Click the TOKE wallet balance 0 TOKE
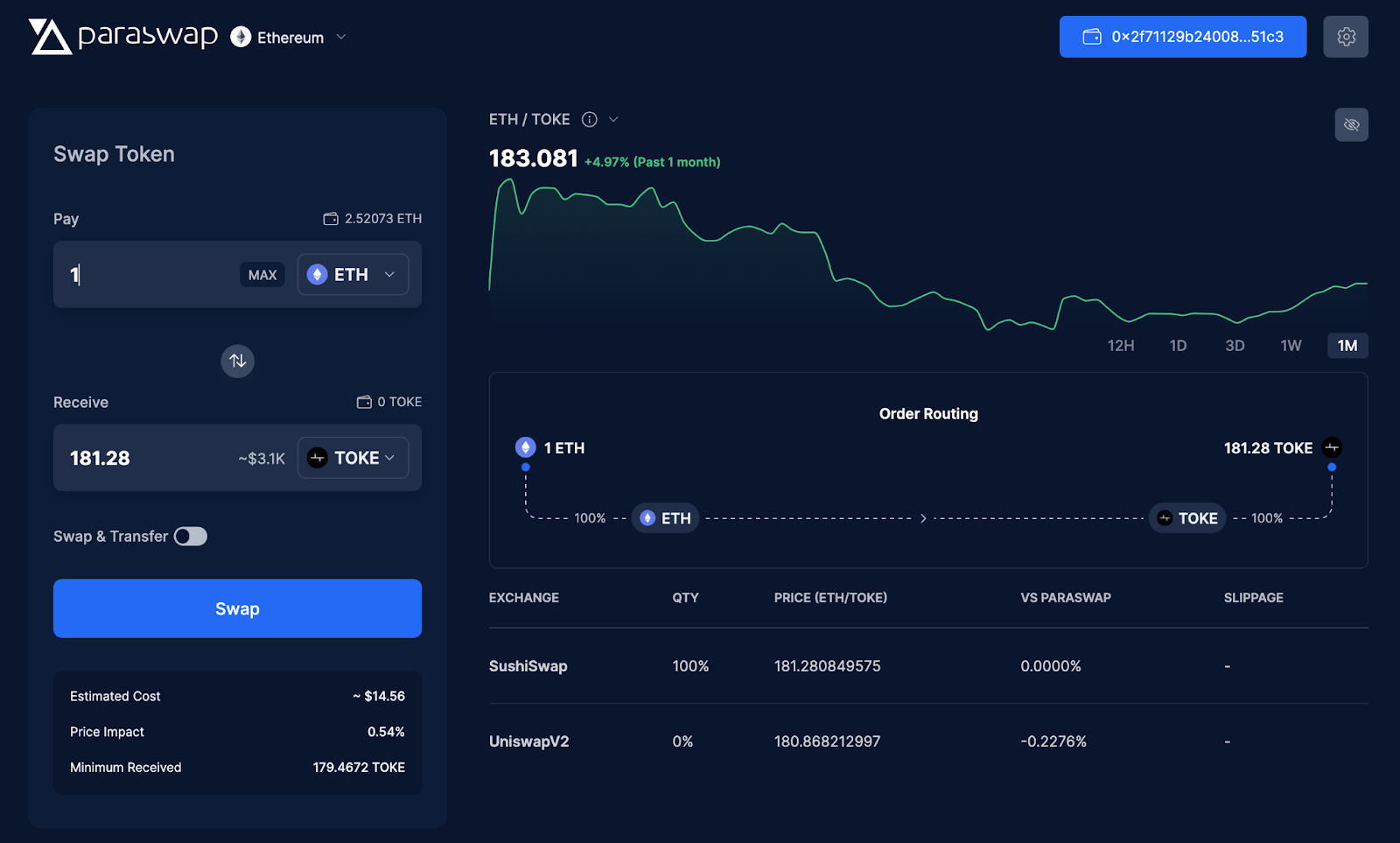The width and height of the screenshot is (1400, 843). pos(389,402)
